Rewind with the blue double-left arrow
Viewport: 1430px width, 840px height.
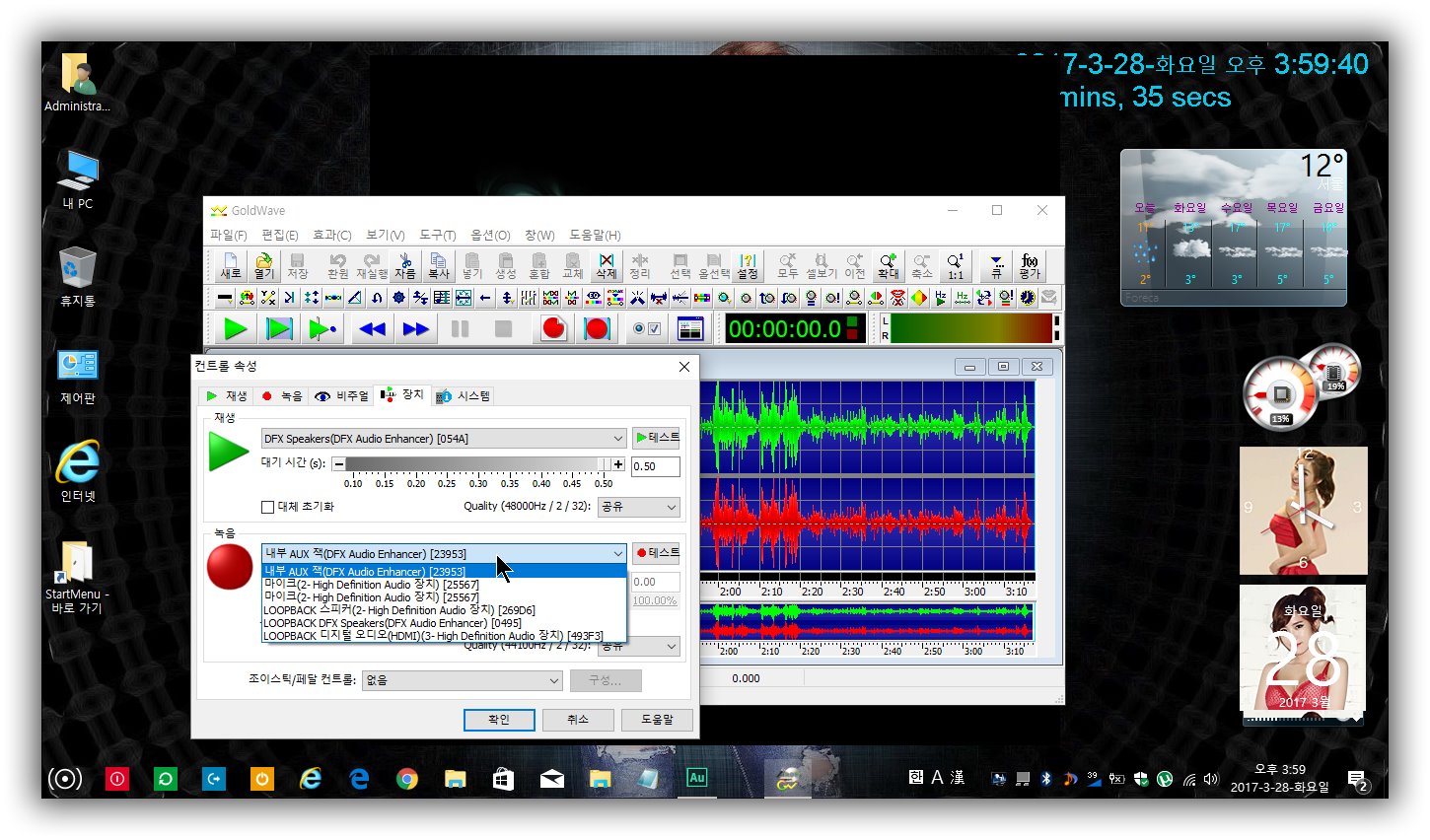point(372,328)
